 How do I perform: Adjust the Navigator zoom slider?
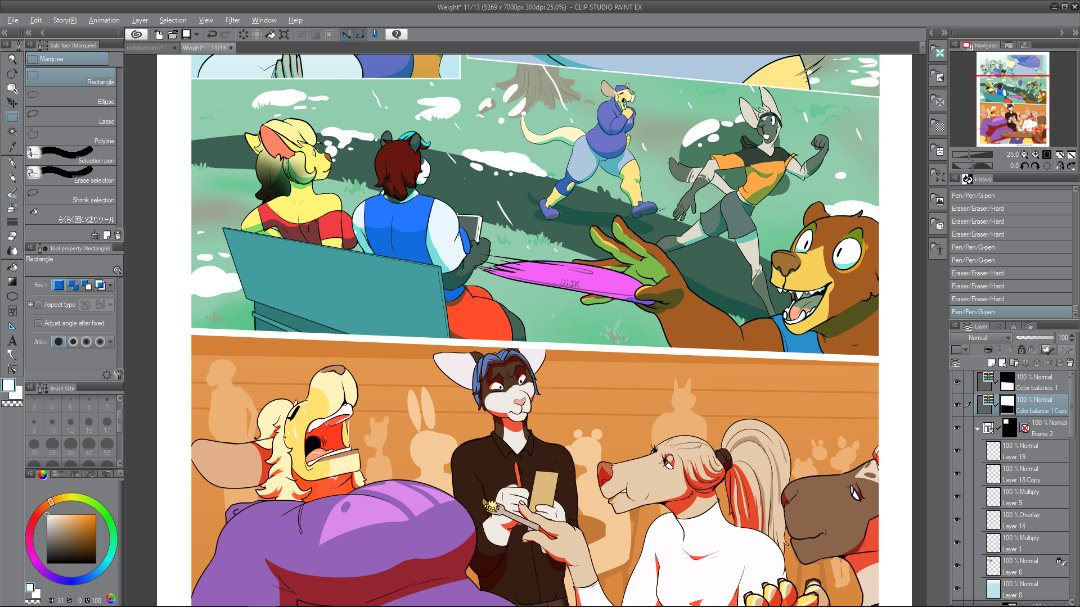975,154
